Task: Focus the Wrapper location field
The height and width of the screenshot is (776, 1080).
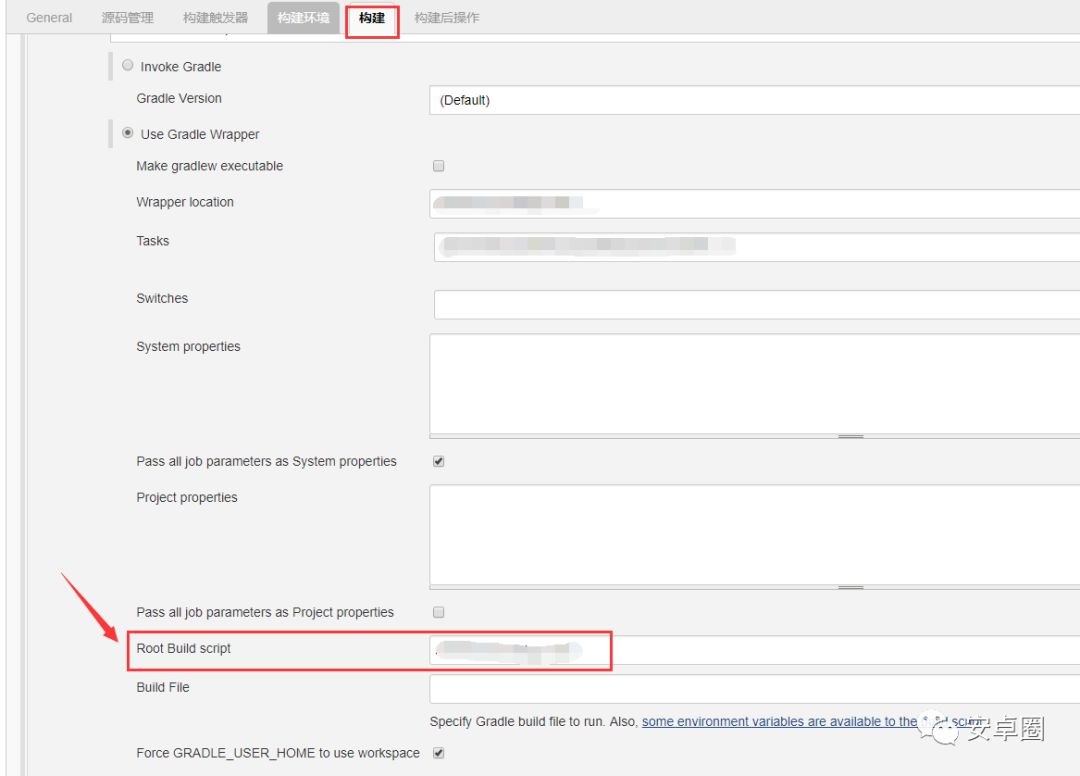Action: coord(754,204)
